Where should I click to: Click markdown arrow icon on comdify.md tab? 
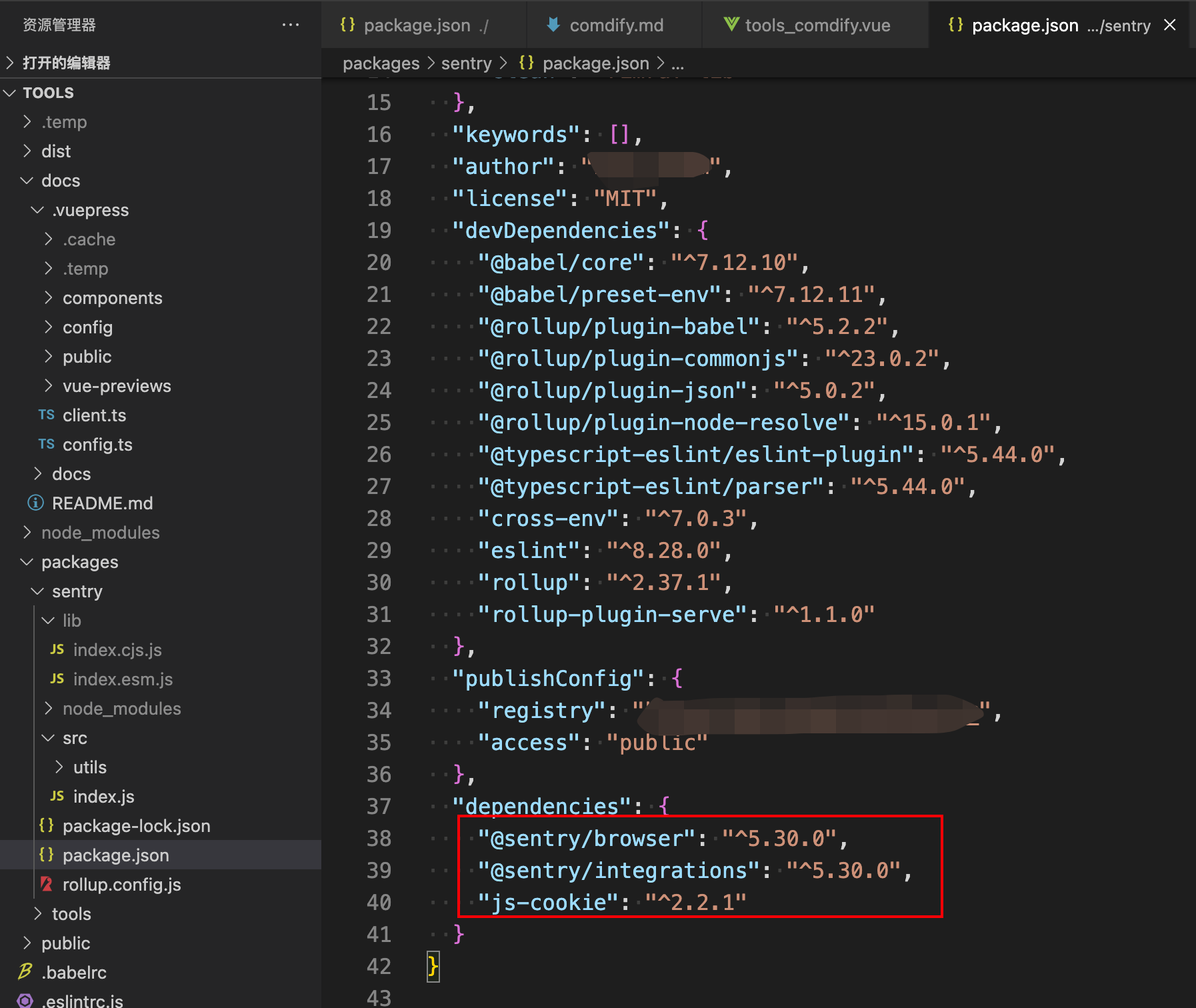(553, 25)
